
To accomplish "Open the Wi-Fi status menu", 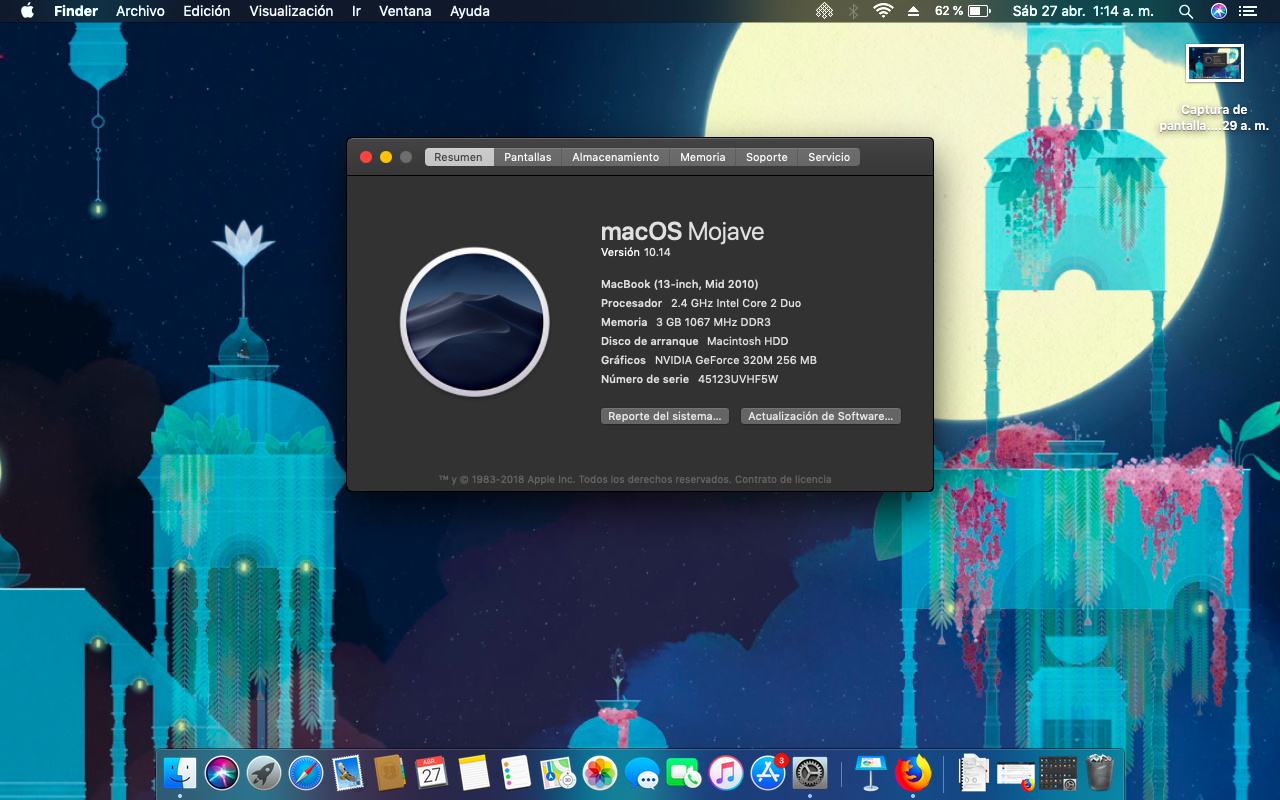I will click(x=883, y=11).
